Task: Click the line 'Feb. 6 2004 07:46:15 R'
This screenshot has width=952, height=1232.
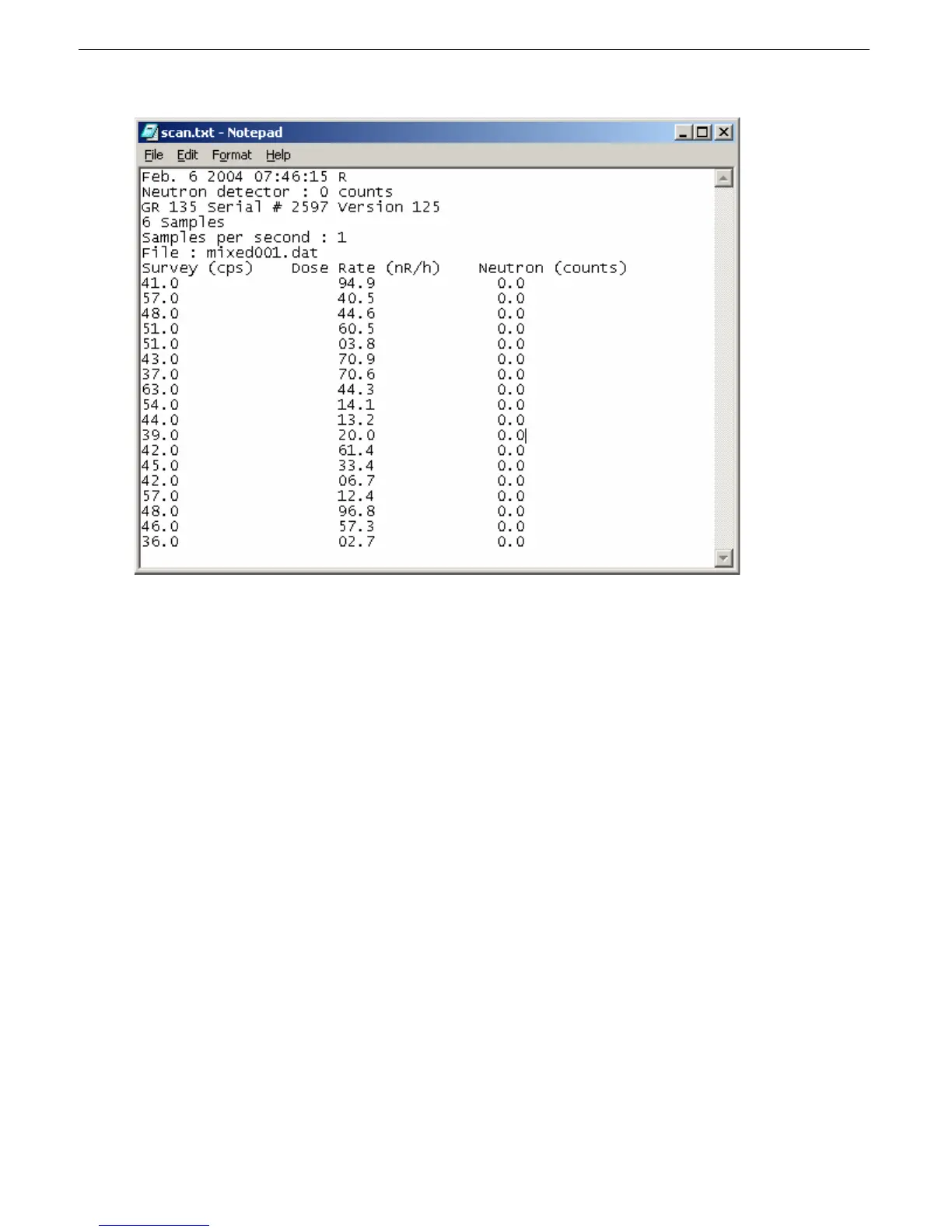Action: tap(244, 177)
